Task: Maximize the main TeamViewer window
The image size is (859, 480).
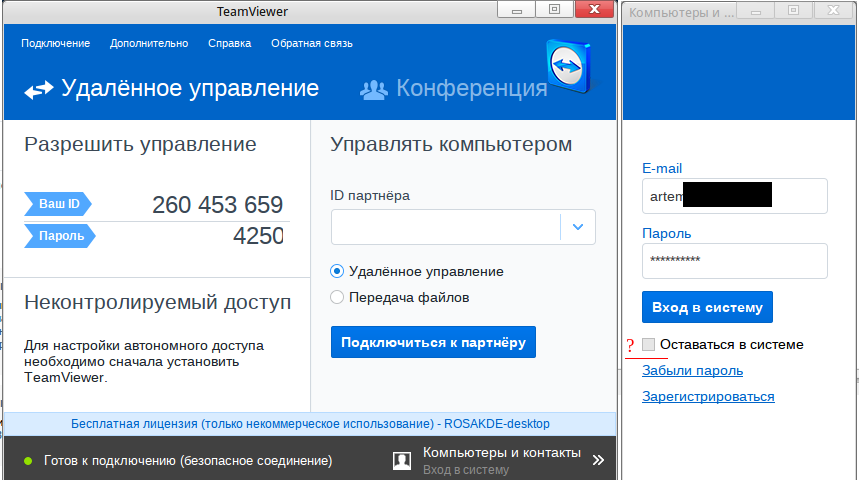Action: click(554, 9)
